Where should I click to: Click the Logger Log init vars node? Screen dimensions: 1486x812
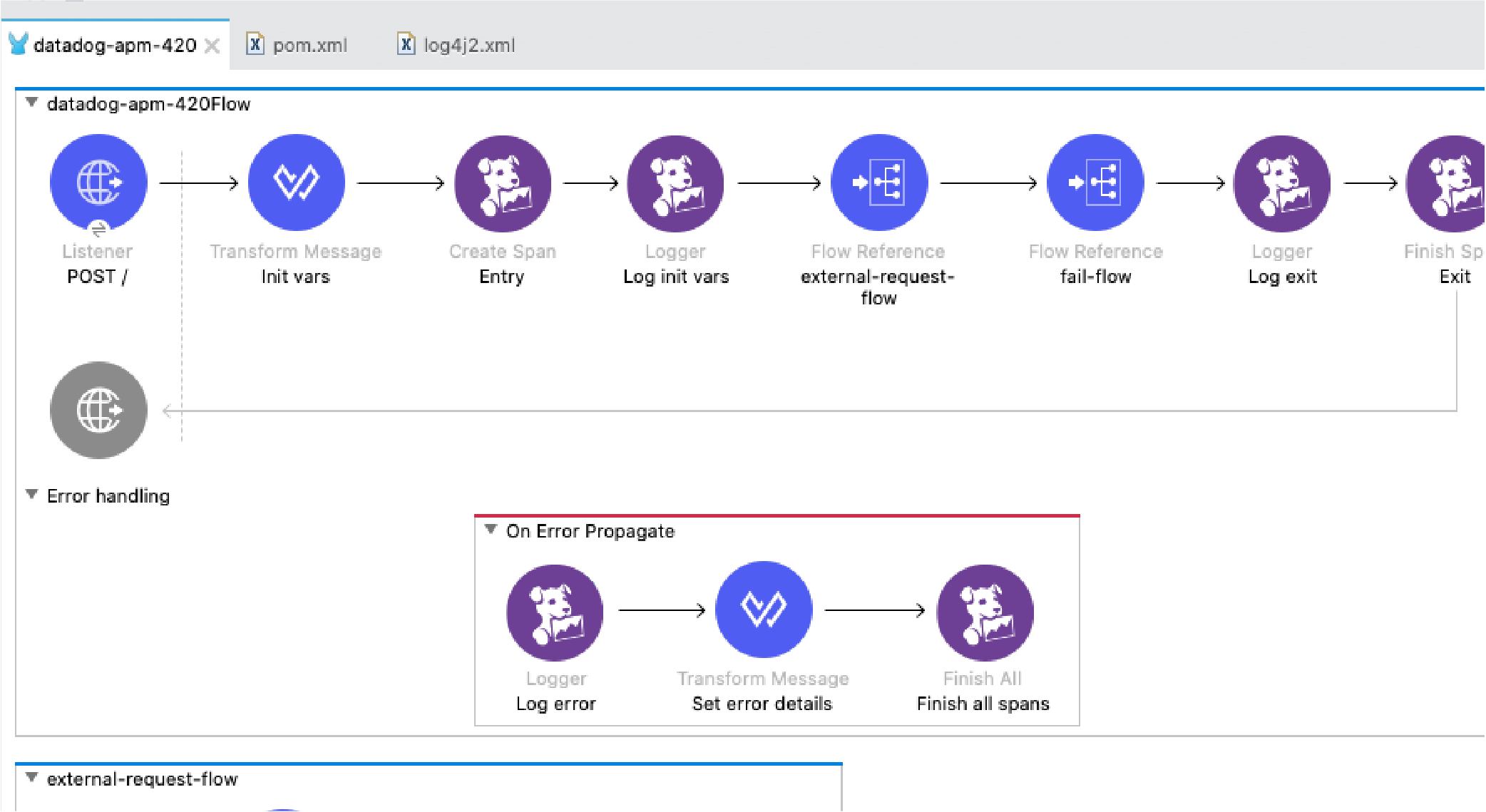click(x=675, y=183)
